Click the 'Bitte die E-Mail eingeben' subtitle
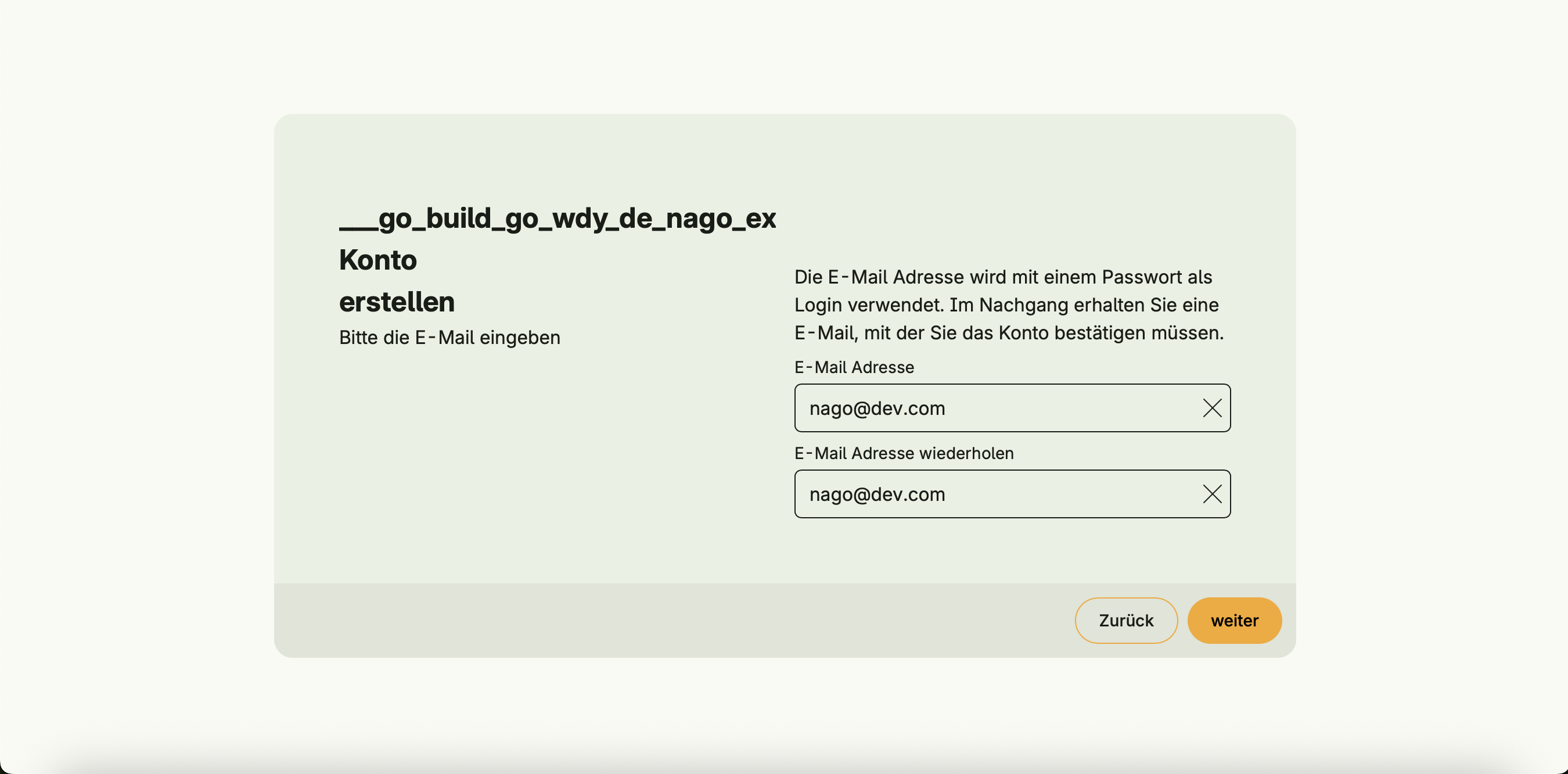 pos(449,338)
